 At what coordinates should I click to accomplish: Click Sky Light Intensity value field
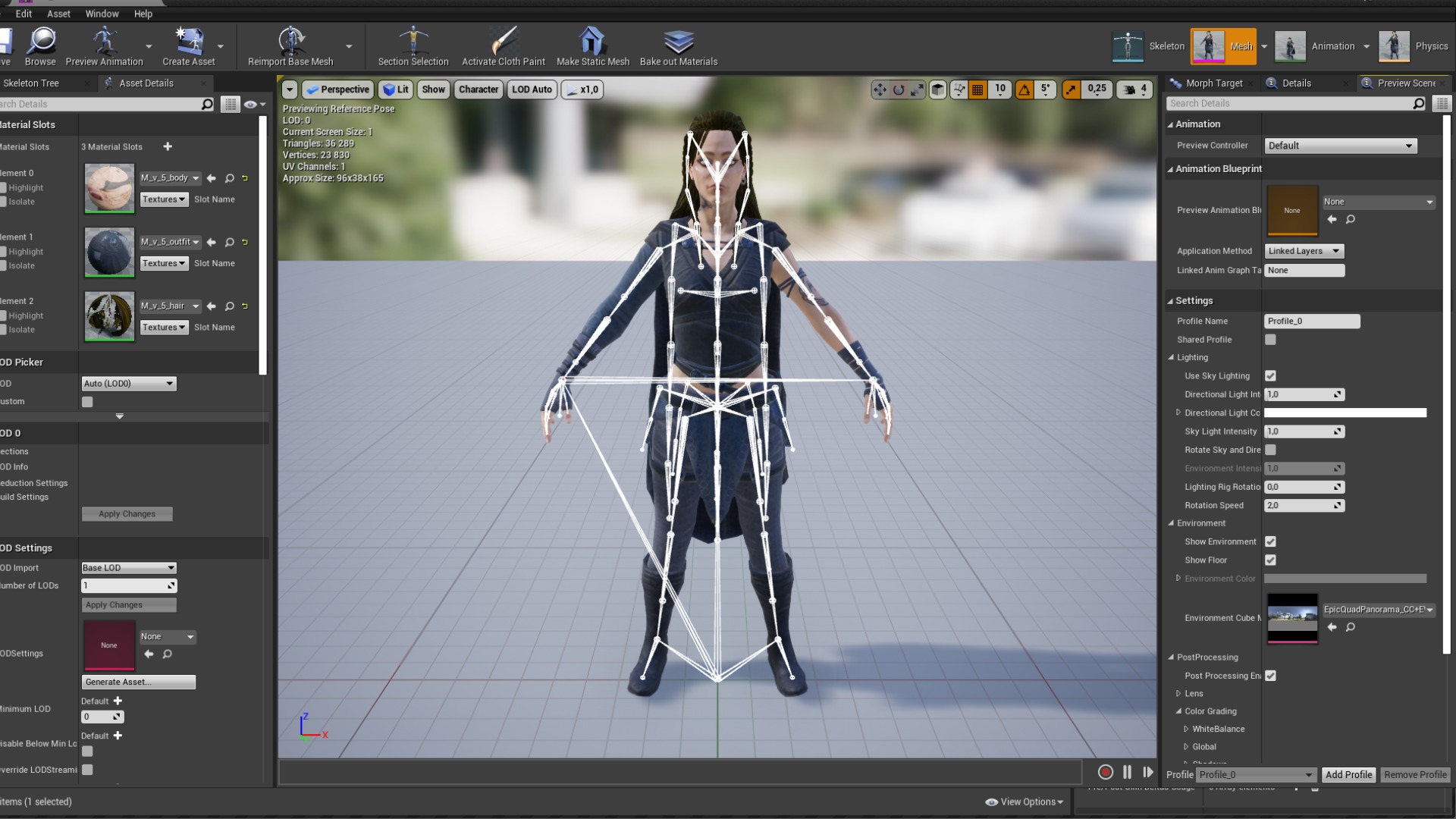pyautogui.click(x=1304, y=431)
